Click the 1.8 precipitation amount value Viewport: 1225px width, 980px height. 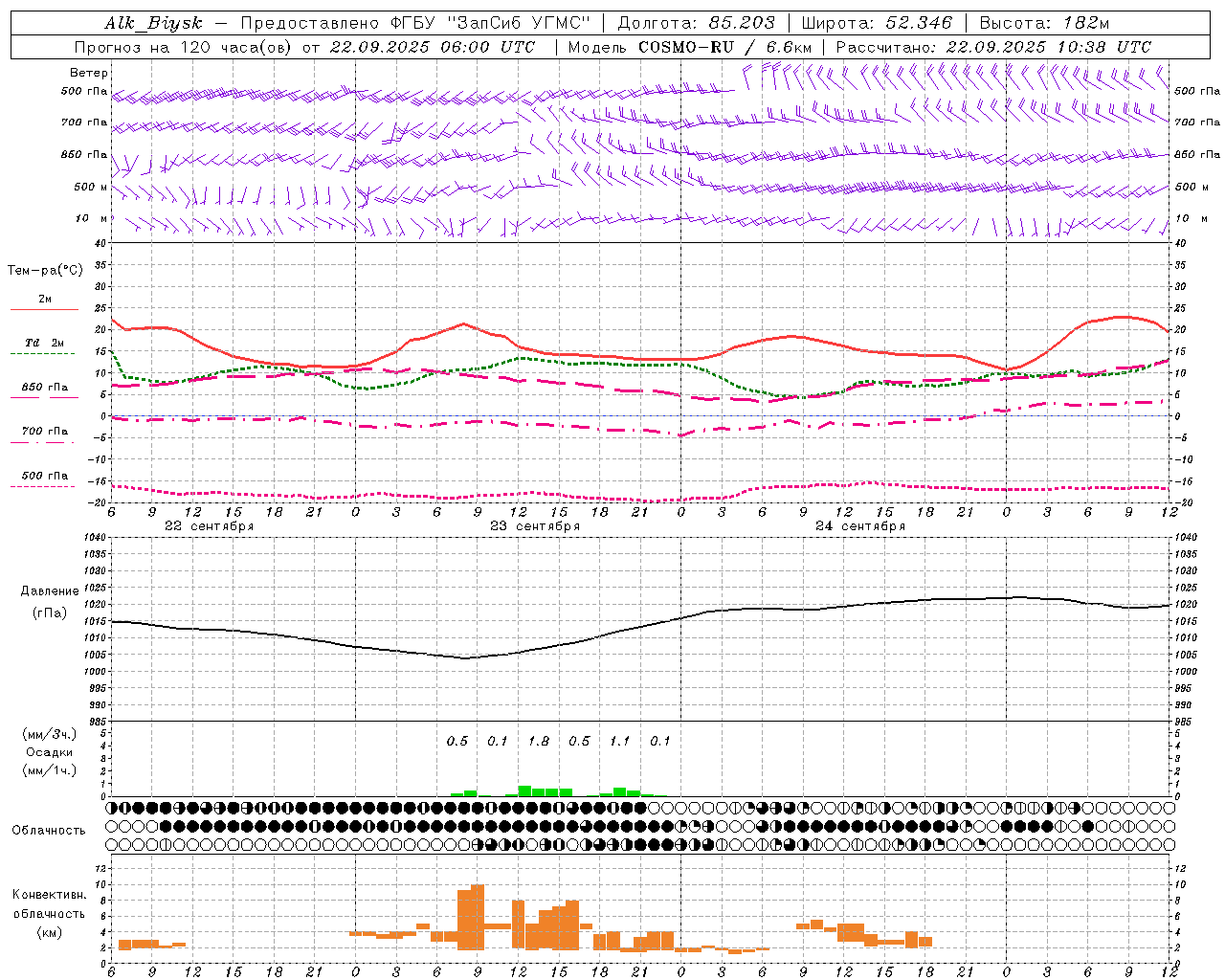click(x=539, y=742)
